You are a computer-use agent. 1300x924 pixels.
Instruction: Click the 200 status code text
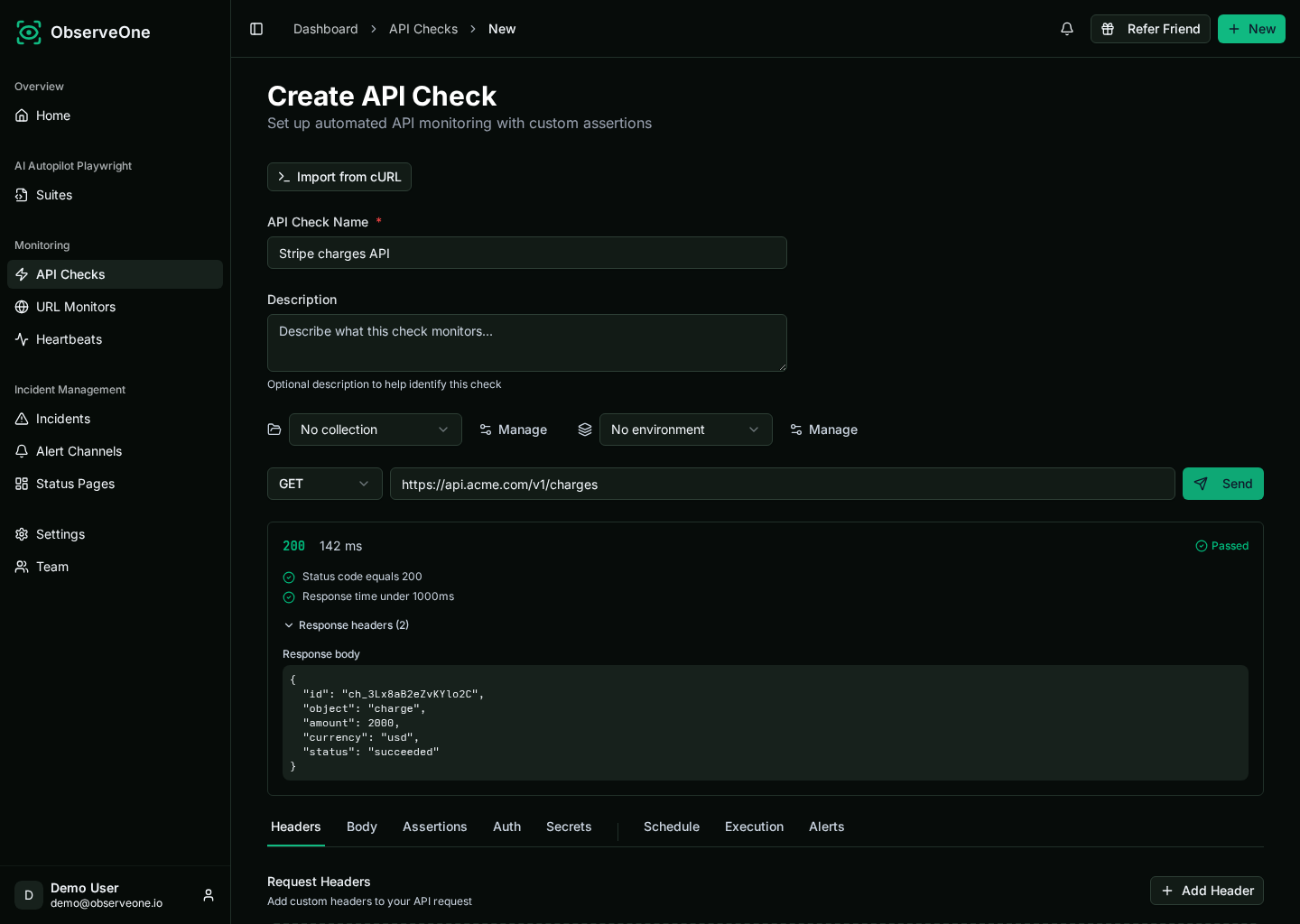(294, 546)
